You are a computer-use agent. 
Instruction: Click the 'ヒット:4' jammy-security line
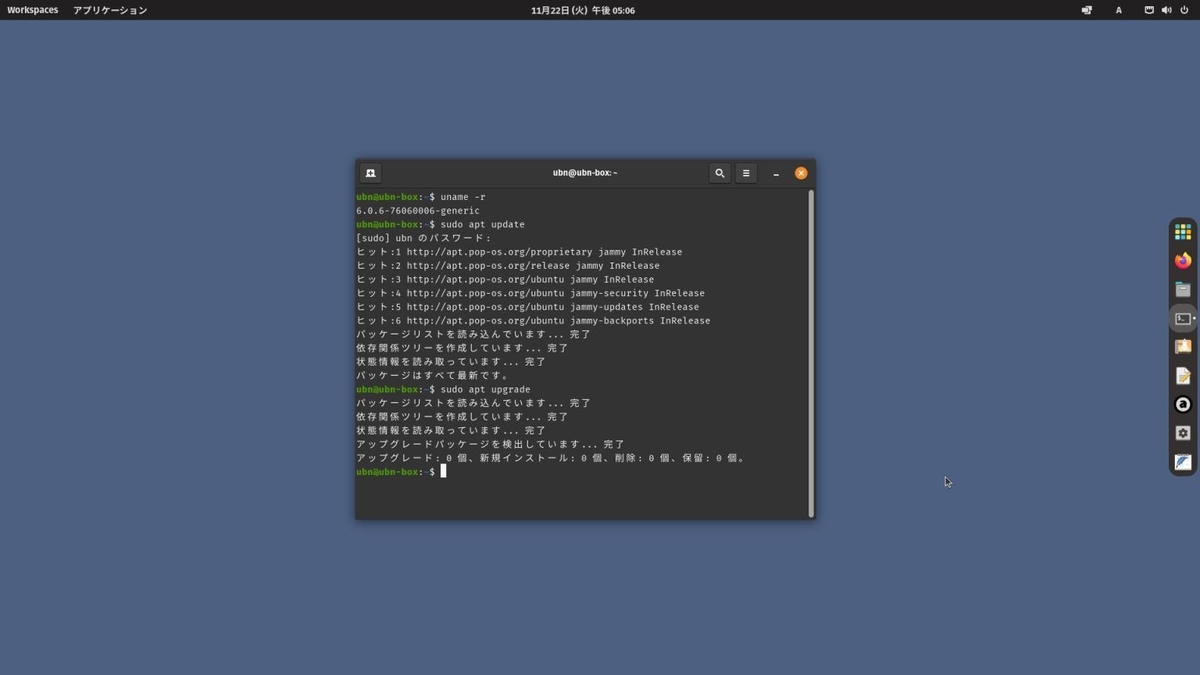[530, 293]
